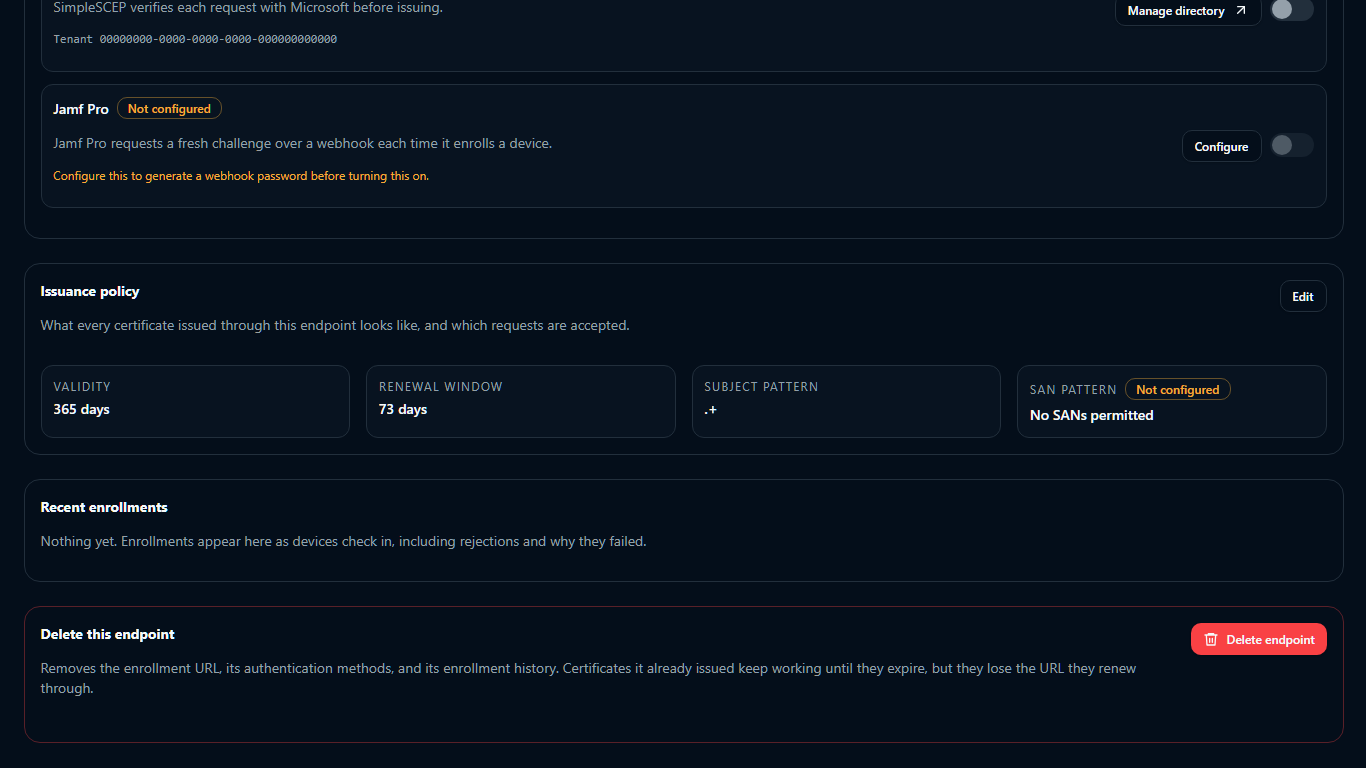
Task: Open Manage directory
Action: 1188,11
